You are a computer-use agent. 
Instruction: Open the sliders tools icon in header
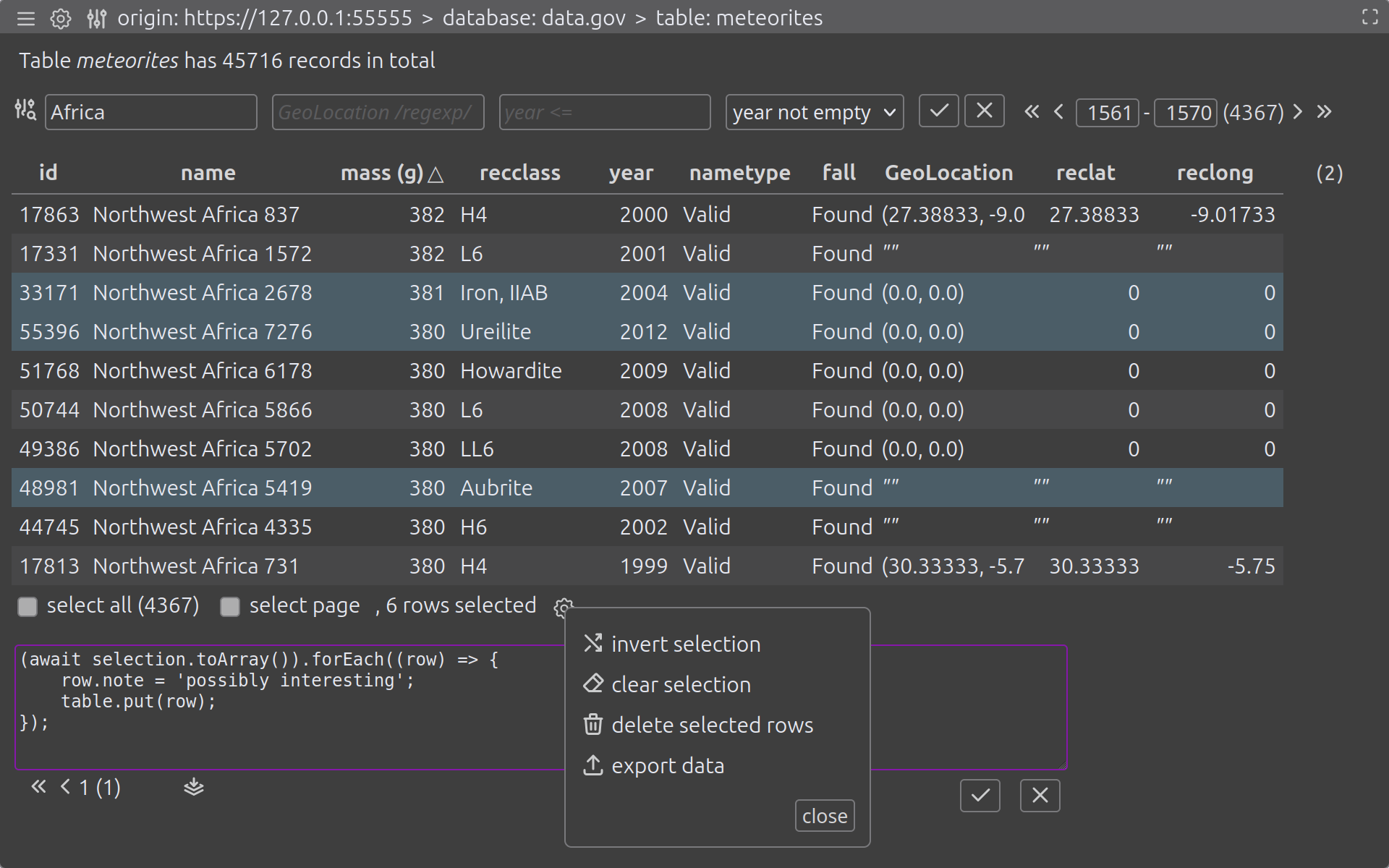click(x=96, y=18)
